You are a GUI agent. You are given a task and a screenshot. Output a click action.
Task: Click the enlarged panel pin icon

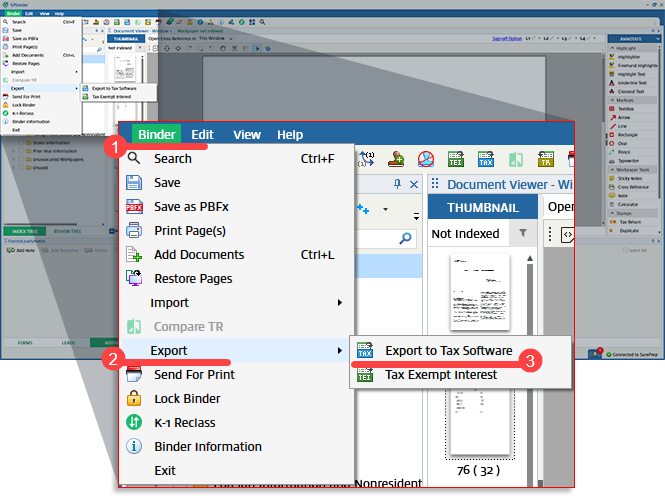[x=397, y=184]
